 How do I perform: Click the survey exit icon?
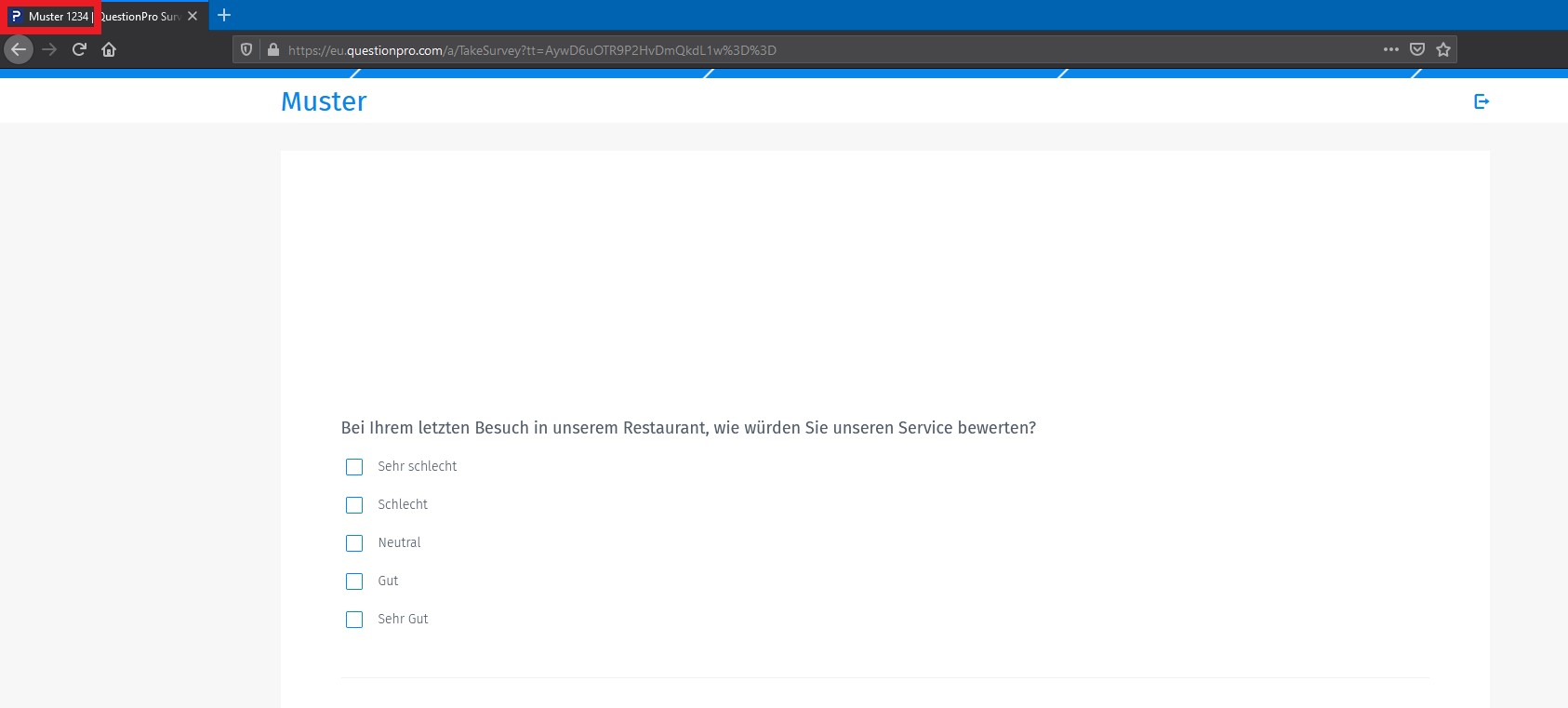coord(1482,101)
